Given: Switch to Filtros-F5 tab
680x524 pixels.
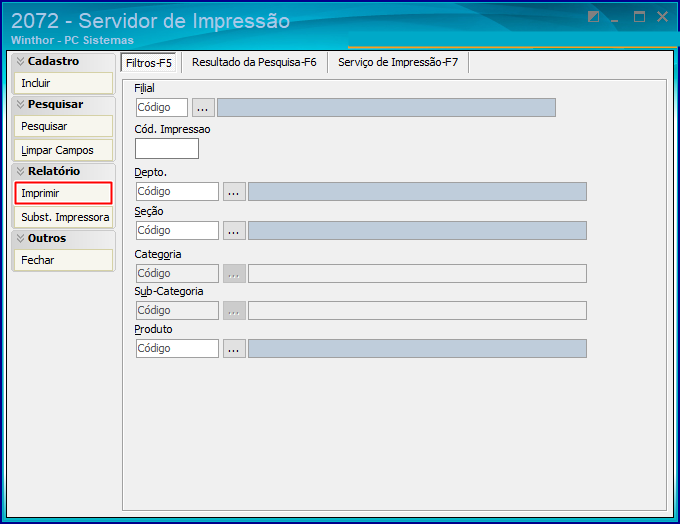Looking at the screenshot, I should click(x=149, y=63).
